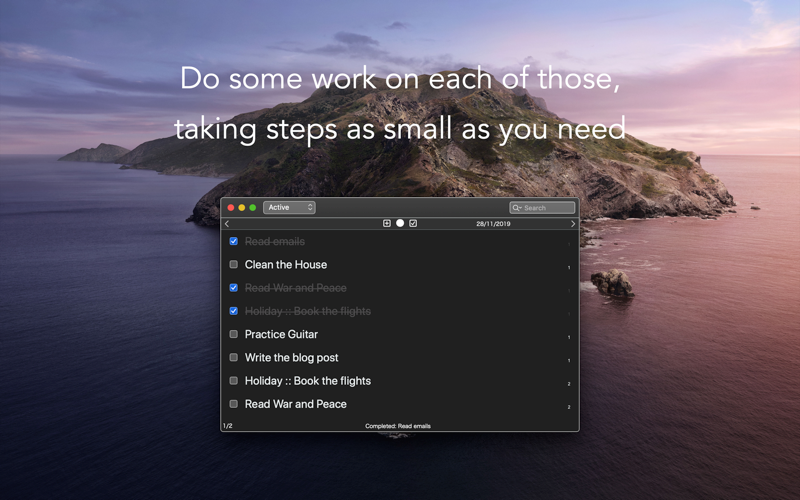Click the 28/11/2019 date label

click(x=493, y=224)
